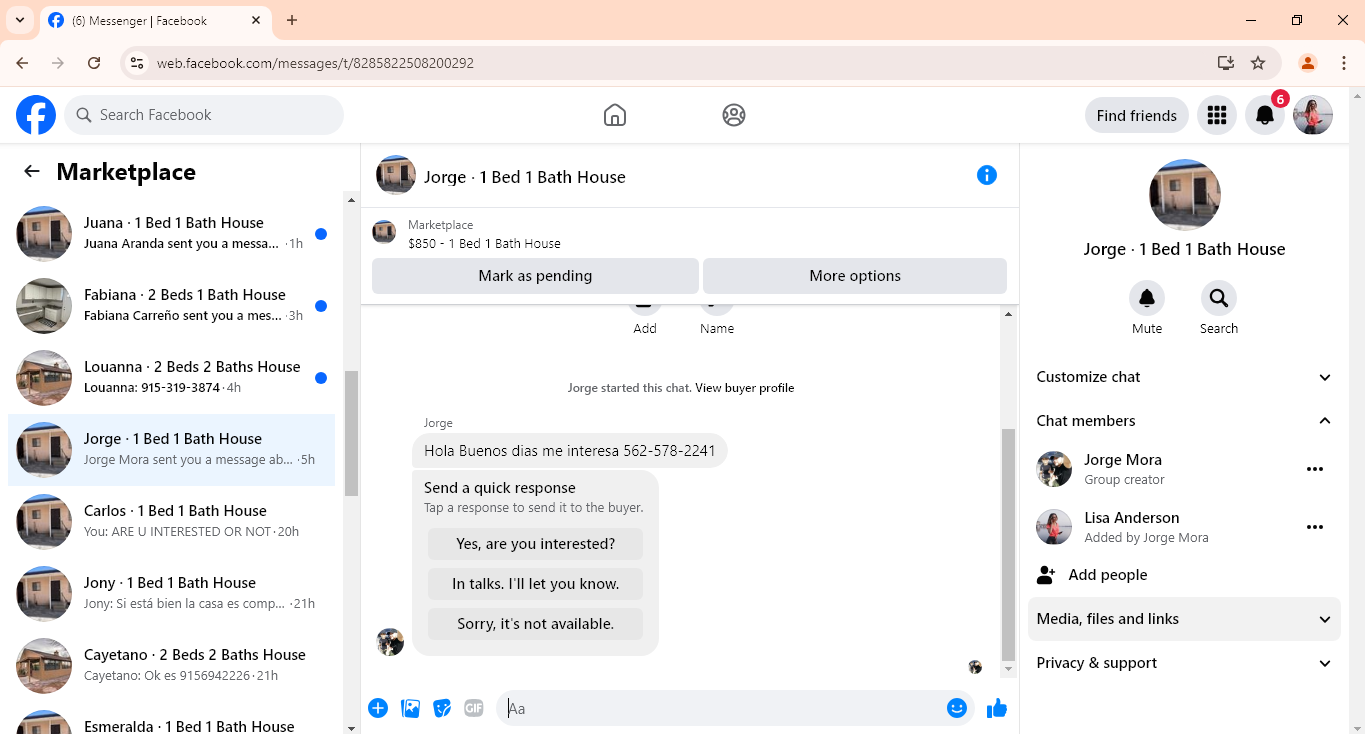
Task: Click the chat messages scrollbar thumb
Action: [x=1008, y=544]
